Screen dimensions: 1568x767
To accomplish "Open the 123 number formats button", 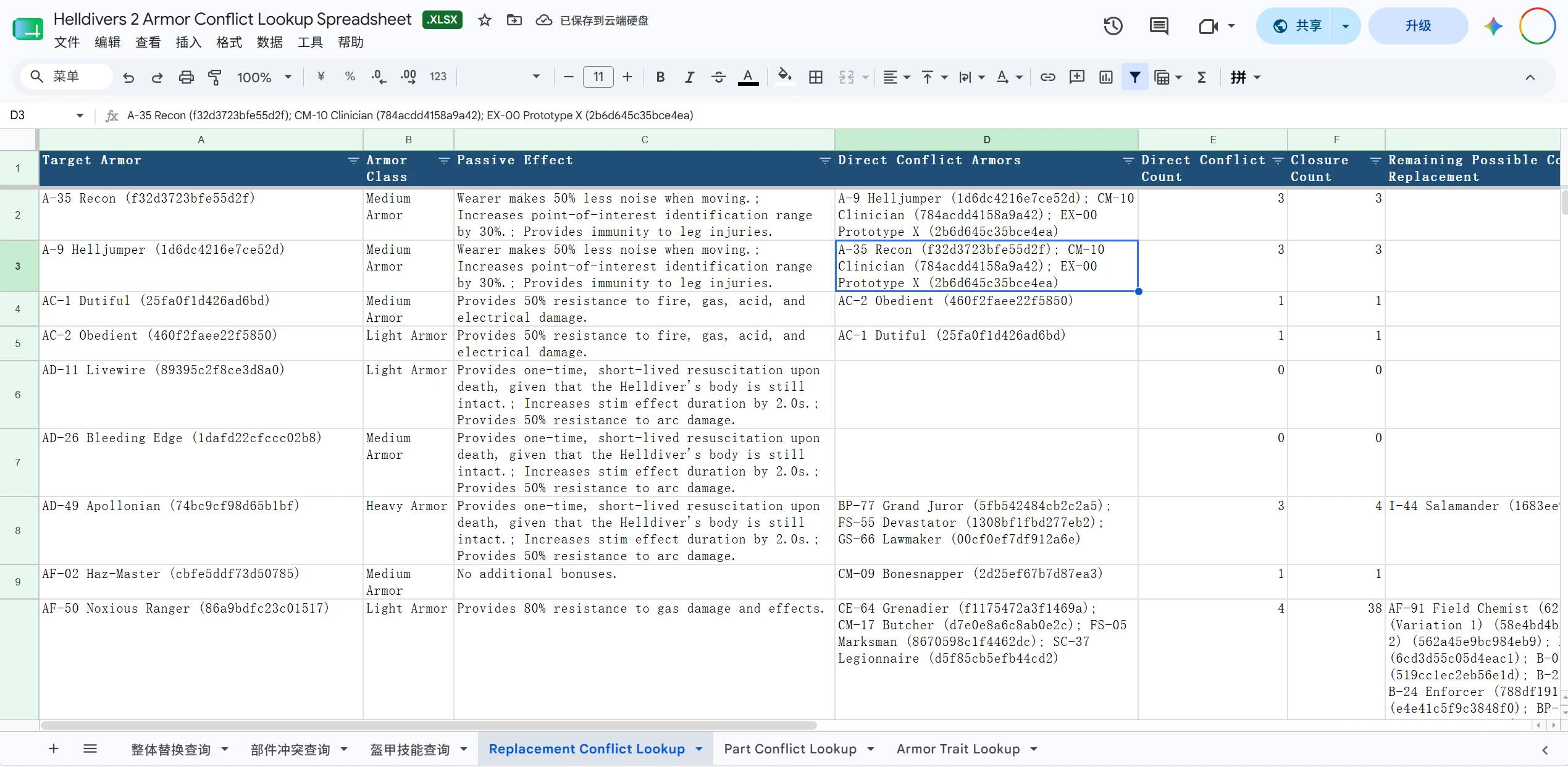I will [x=438, y=77].
